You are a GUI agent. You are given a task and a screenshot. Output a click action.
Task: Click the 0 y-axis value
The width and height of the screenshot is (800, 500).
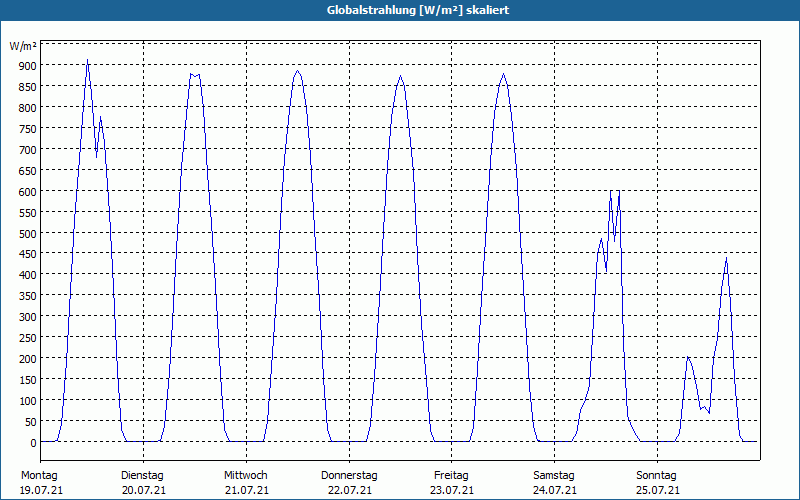(33, 443)
